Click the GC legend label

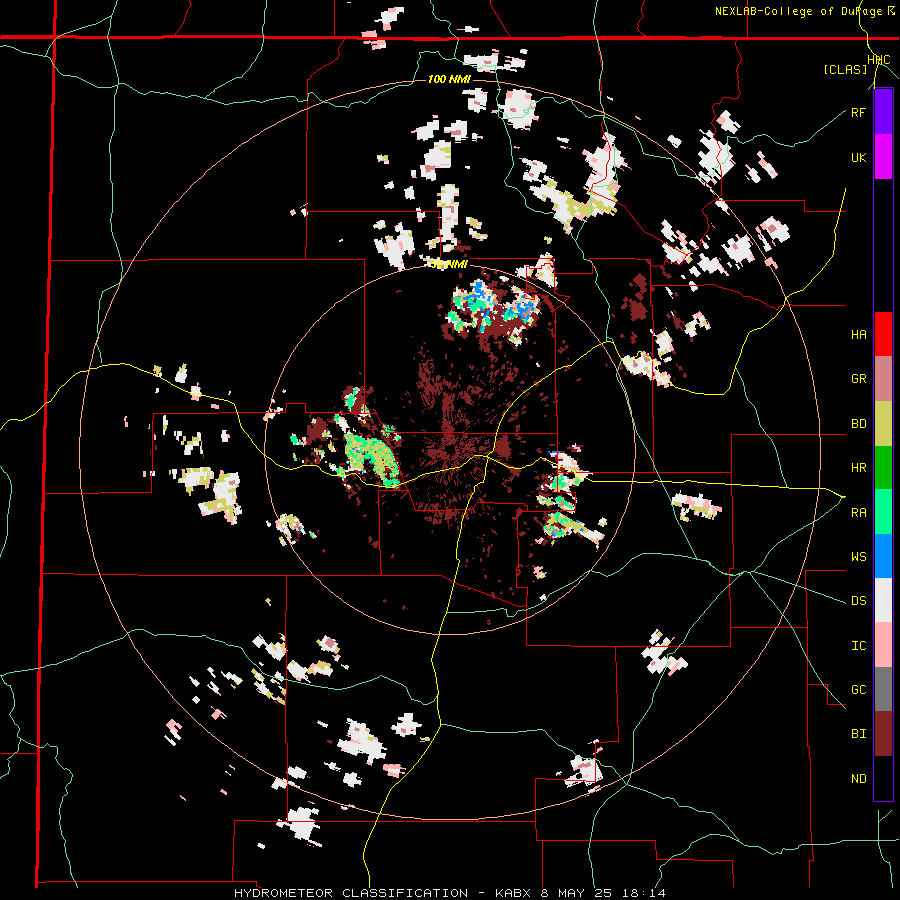tap(858, 690)
